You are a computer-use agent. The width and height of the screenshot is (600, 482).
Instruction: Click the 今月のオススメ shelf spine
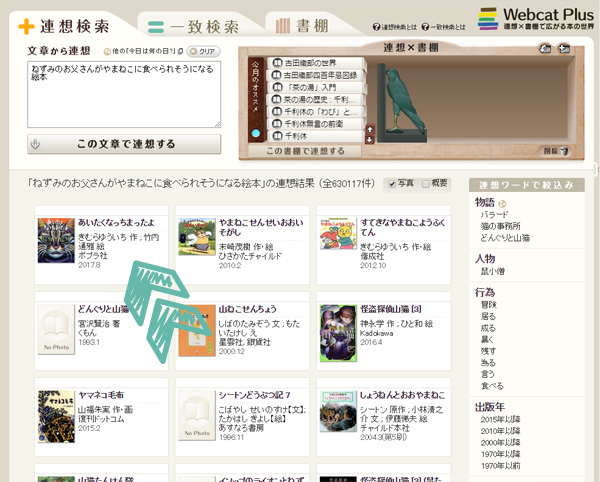256,100
